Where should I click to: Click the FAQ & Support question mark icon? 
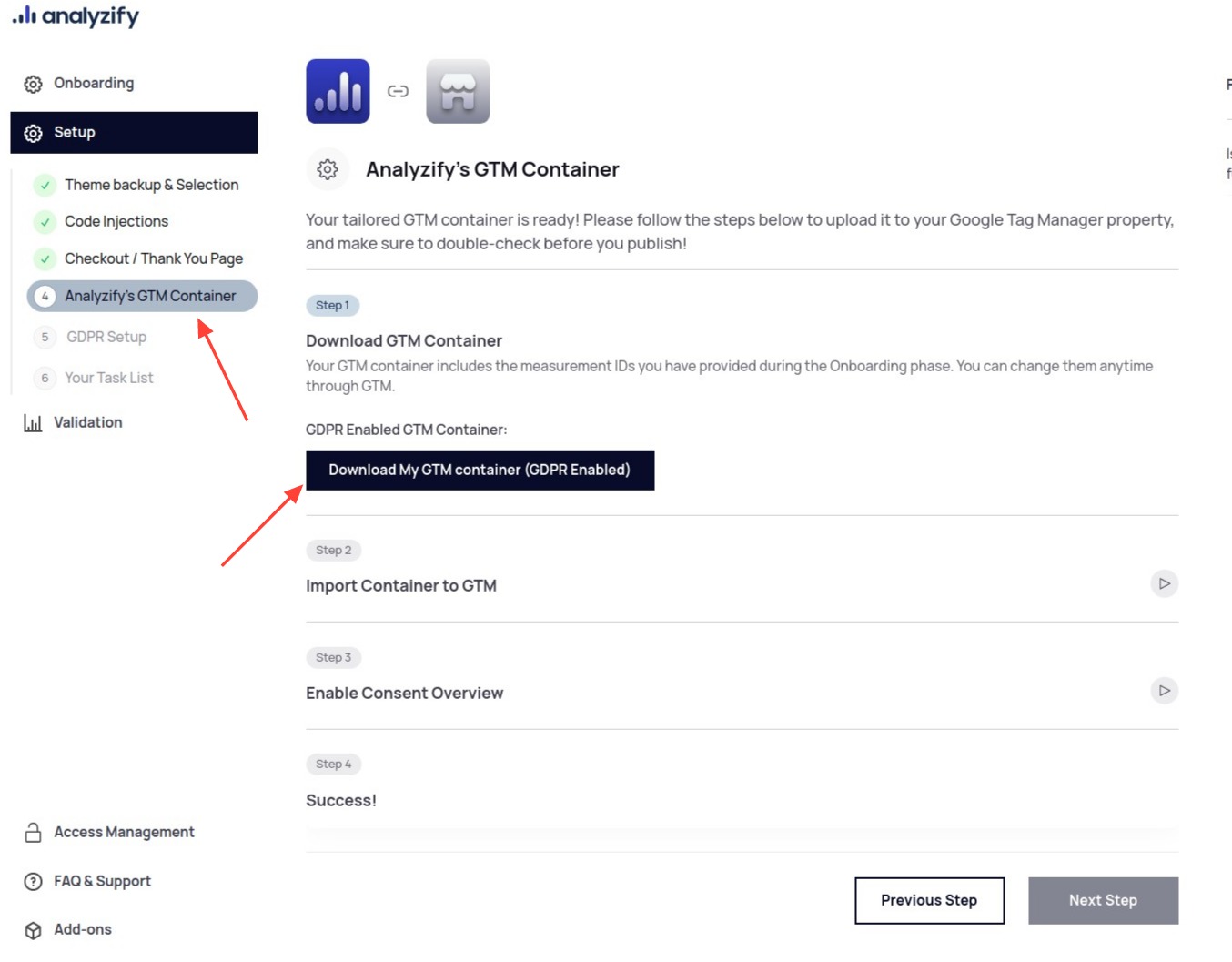[33, 881]
